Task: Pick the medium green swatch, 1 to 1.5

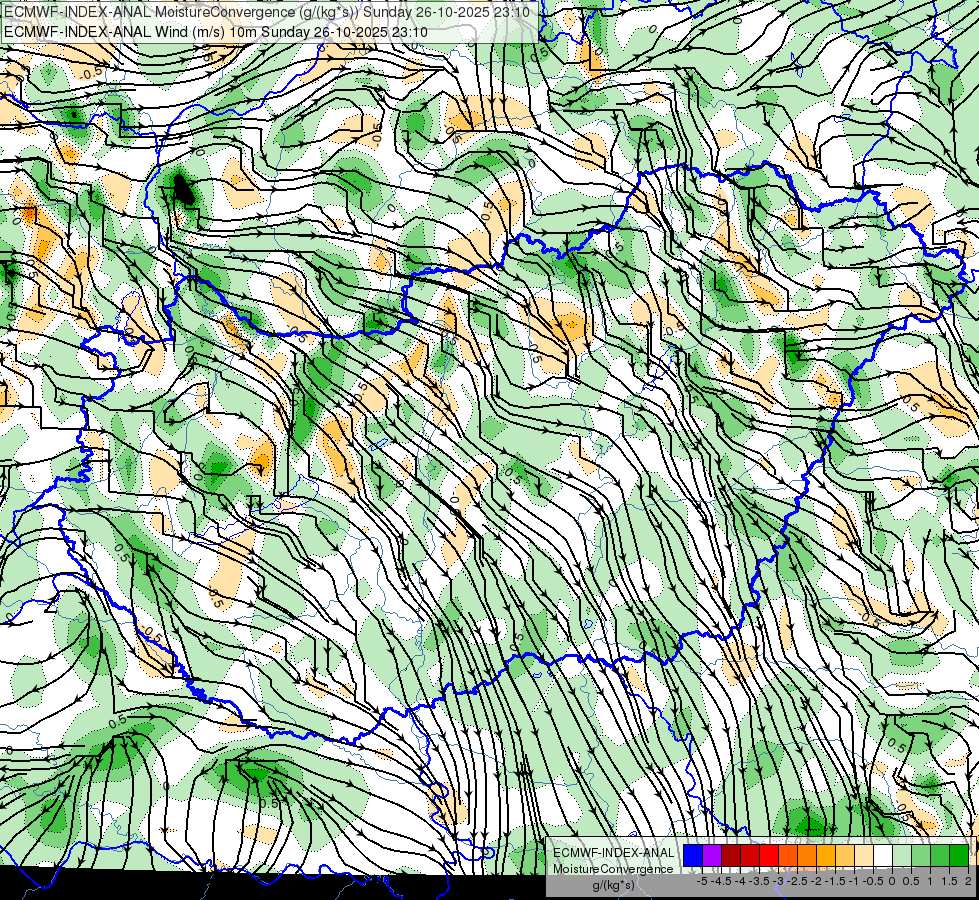Action: 940,855
